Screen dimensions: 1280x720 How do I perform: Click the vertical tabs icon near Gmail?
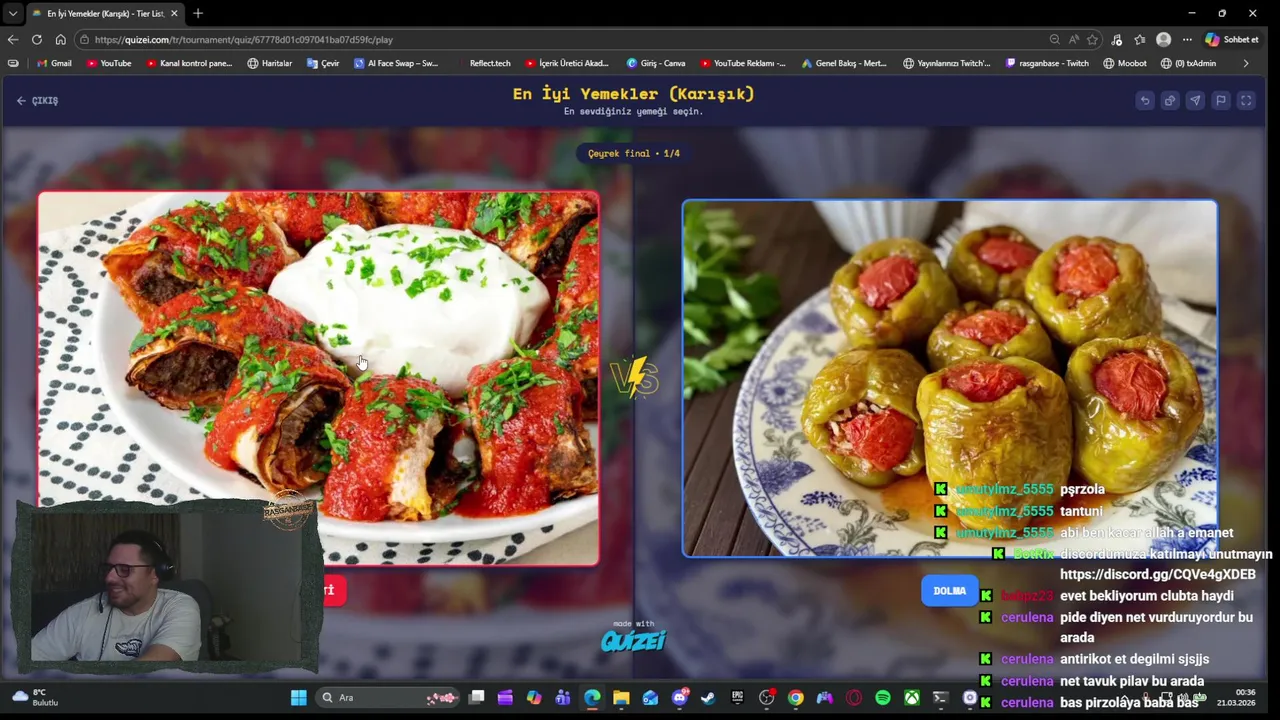12,63
